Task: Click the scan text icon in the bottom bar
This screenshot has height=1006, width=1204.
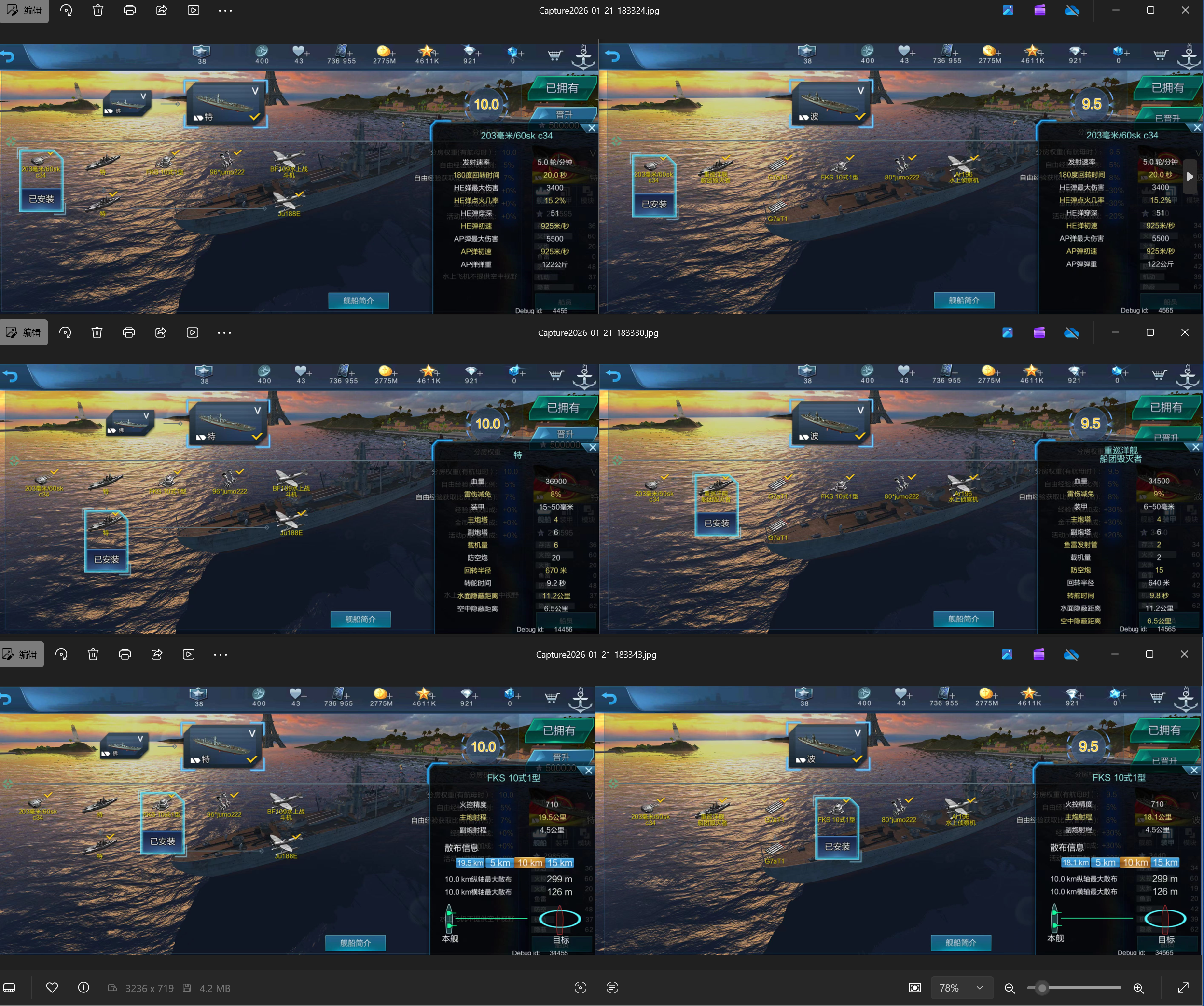Action: 612,987
